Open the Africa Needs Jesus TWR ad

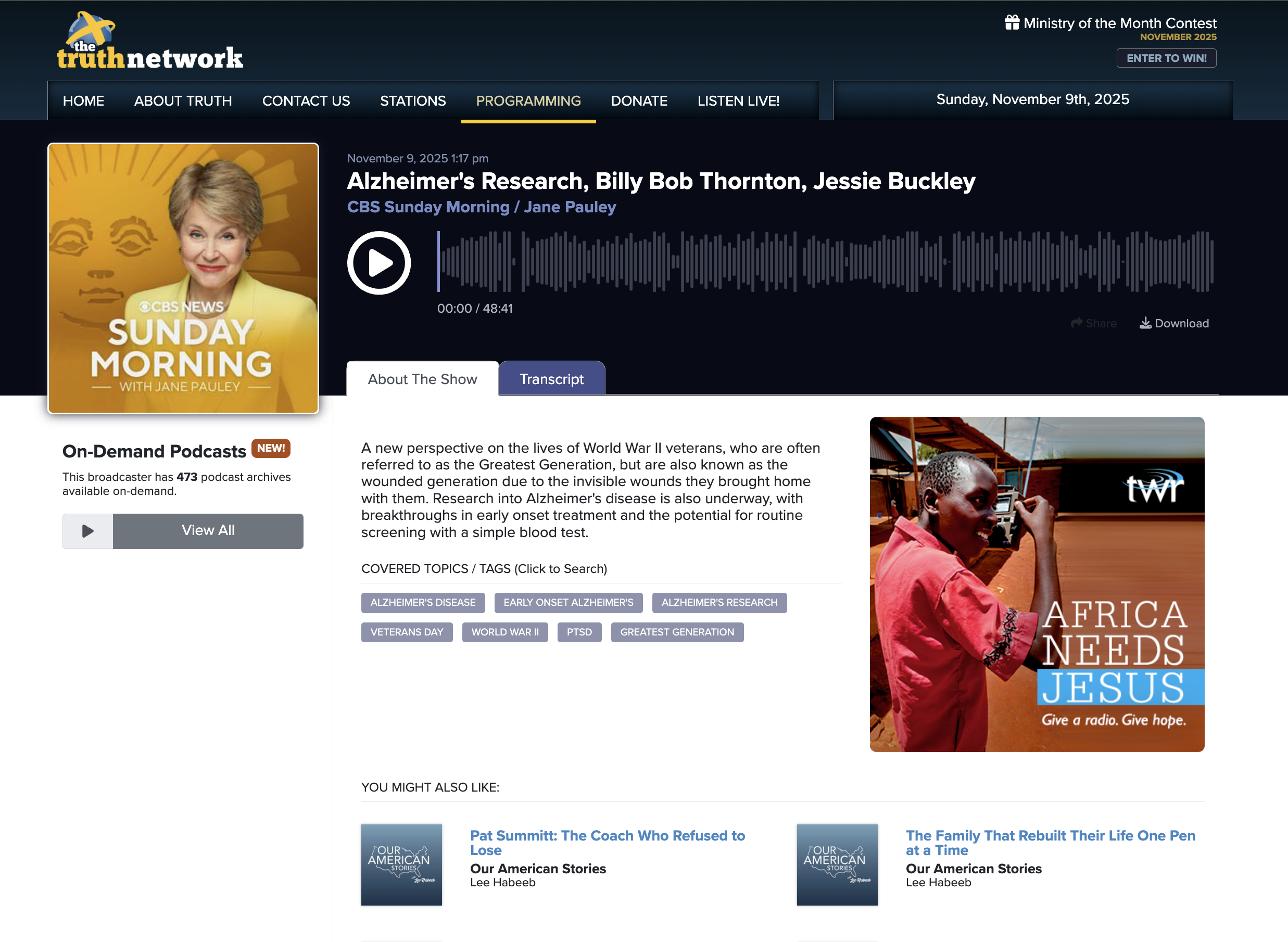(x=1037, y=584)
